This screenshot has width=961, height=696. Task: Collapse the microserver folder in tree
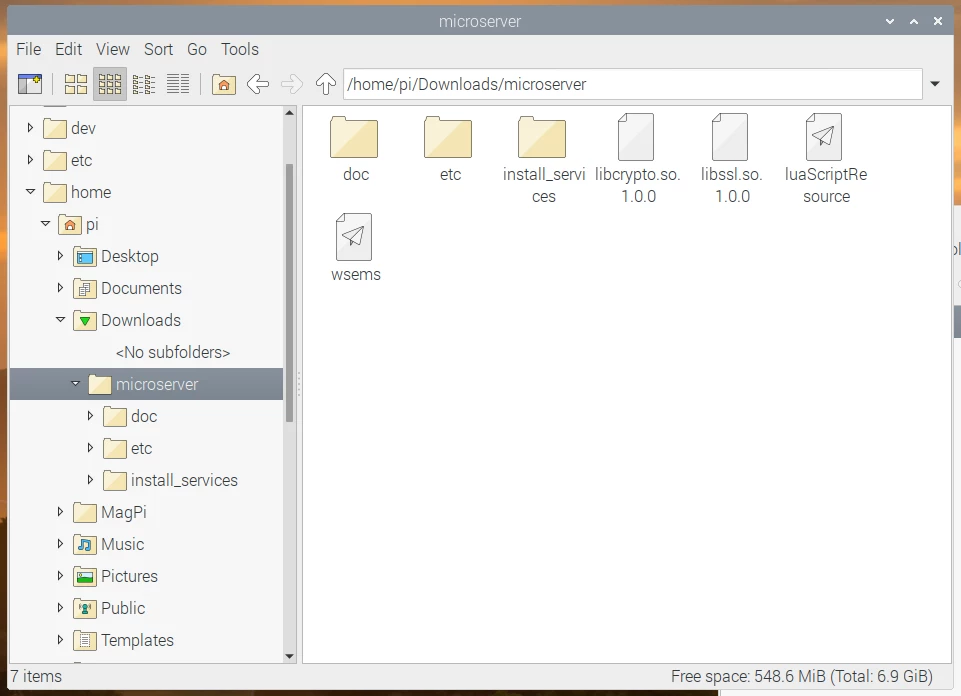tap(76, 384)
